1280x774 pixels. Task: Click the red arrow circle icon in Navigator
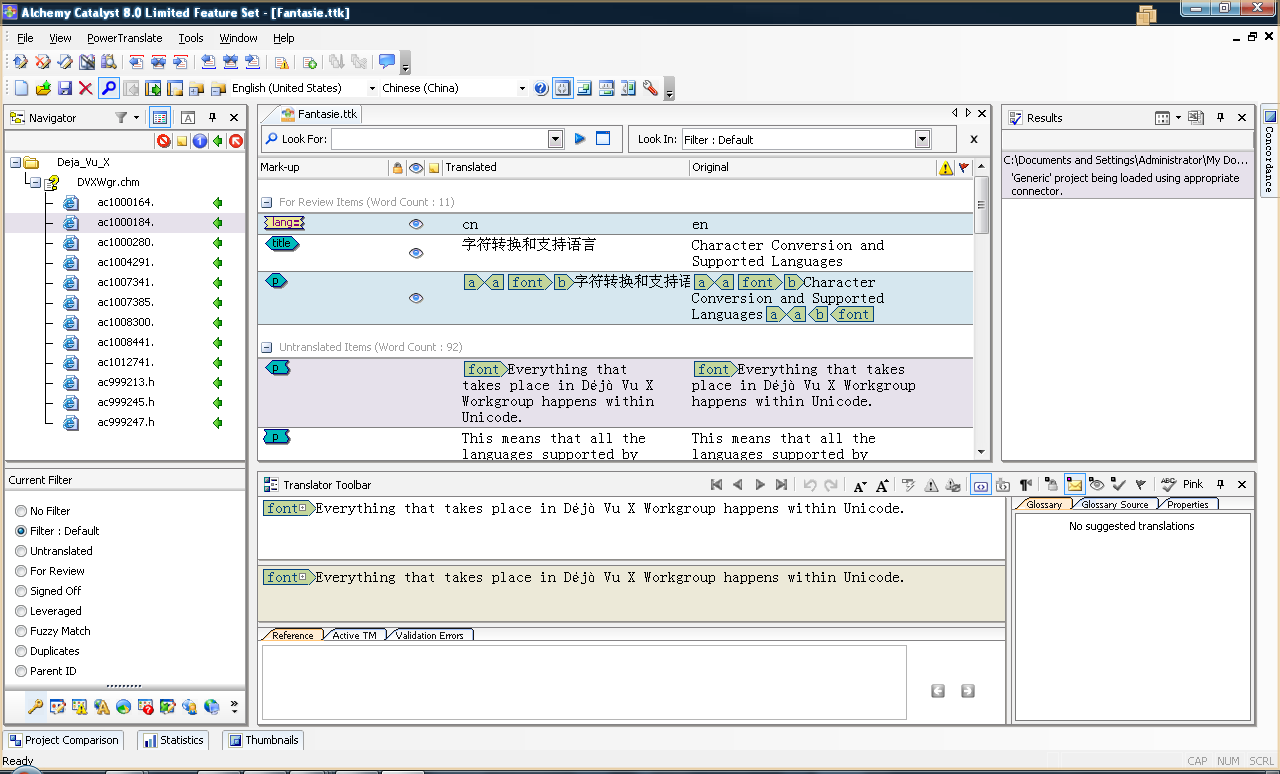point(236,141)
